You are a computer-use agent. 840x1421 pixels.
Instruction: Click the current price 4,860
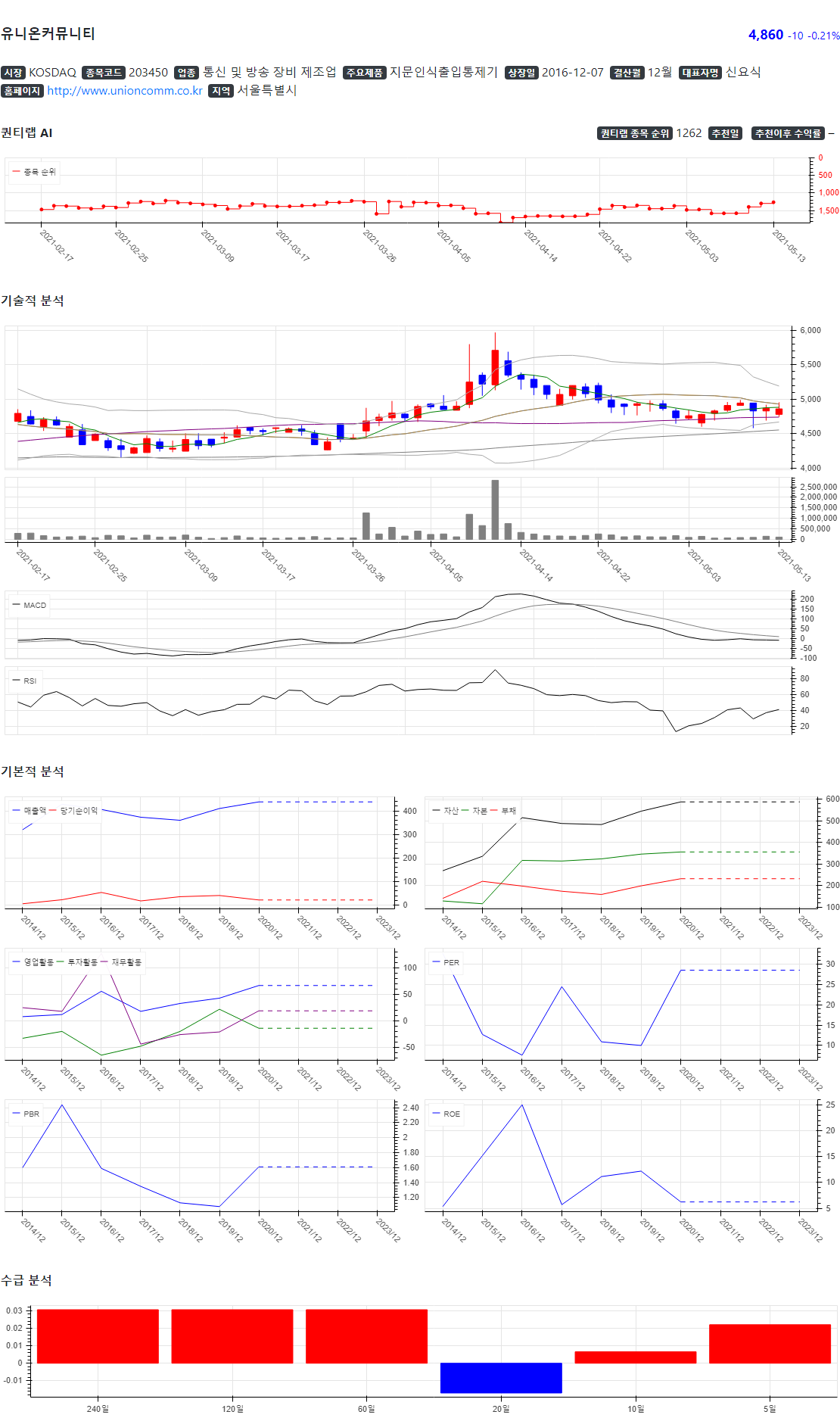(766, 35)
